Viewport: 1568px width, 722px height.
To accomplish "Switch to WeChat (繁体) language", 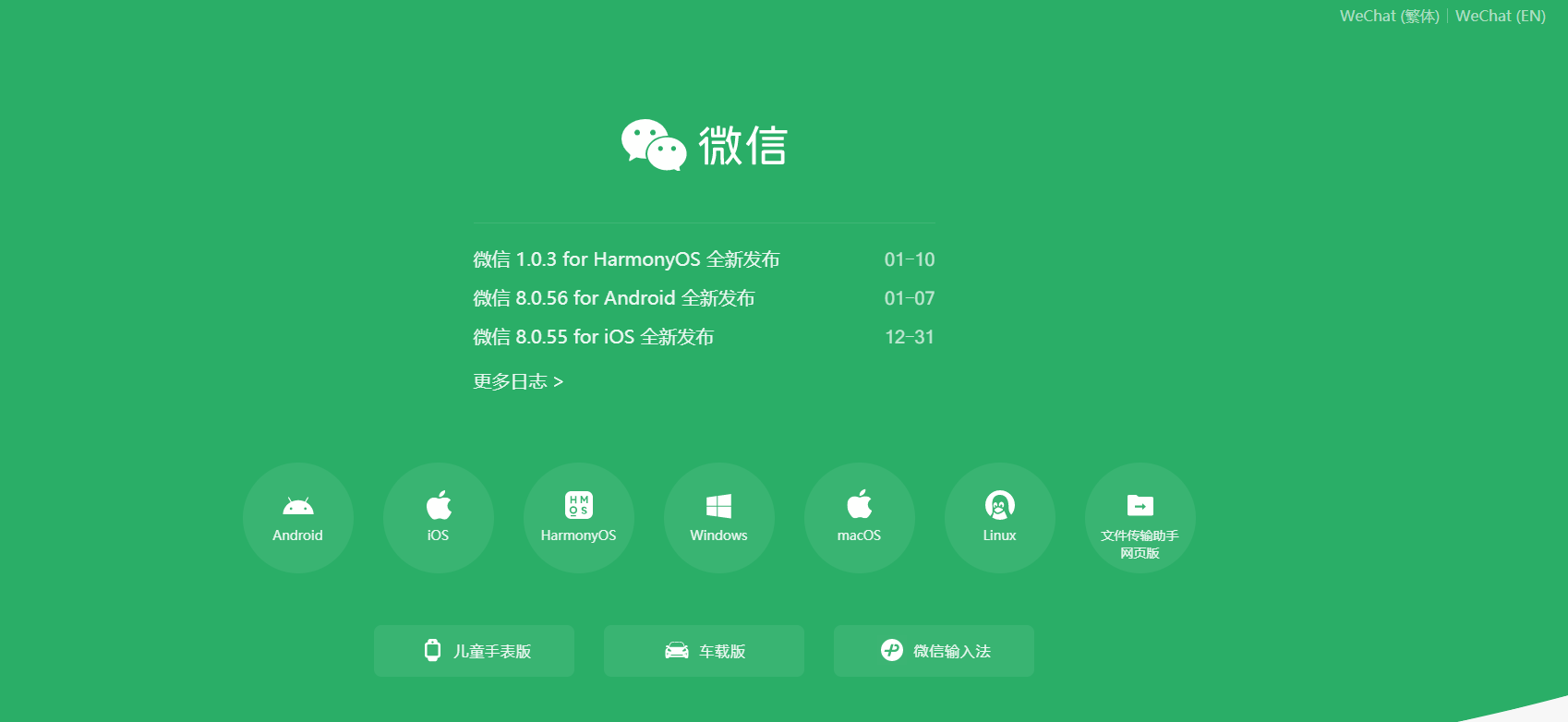I will click(x=1389, y=16).
